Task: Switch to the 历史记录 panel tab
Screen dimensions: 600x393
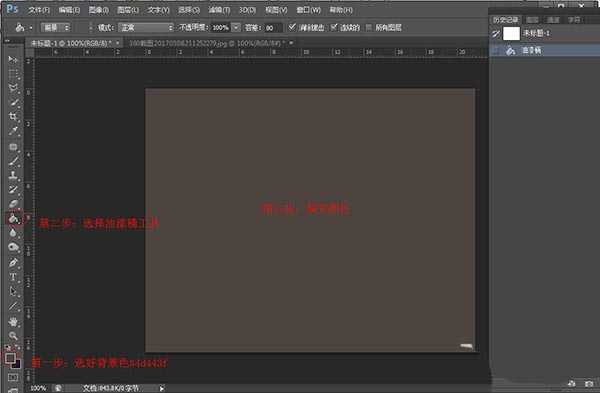Action: [x=505, y=20]
